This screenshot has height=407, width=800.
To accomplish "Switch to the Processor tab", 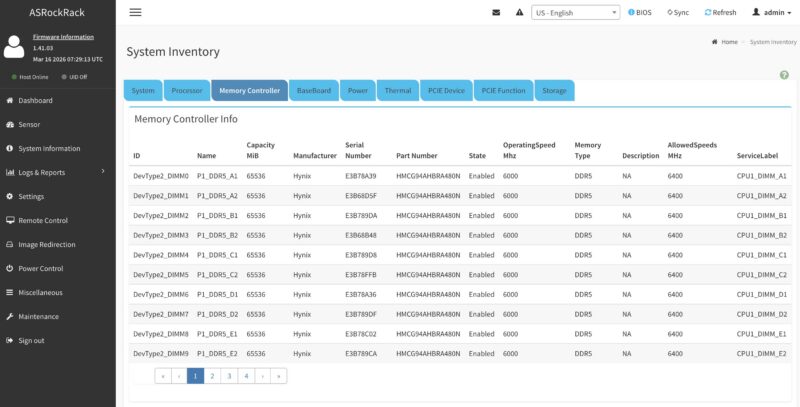I will (x=187, y=90).
